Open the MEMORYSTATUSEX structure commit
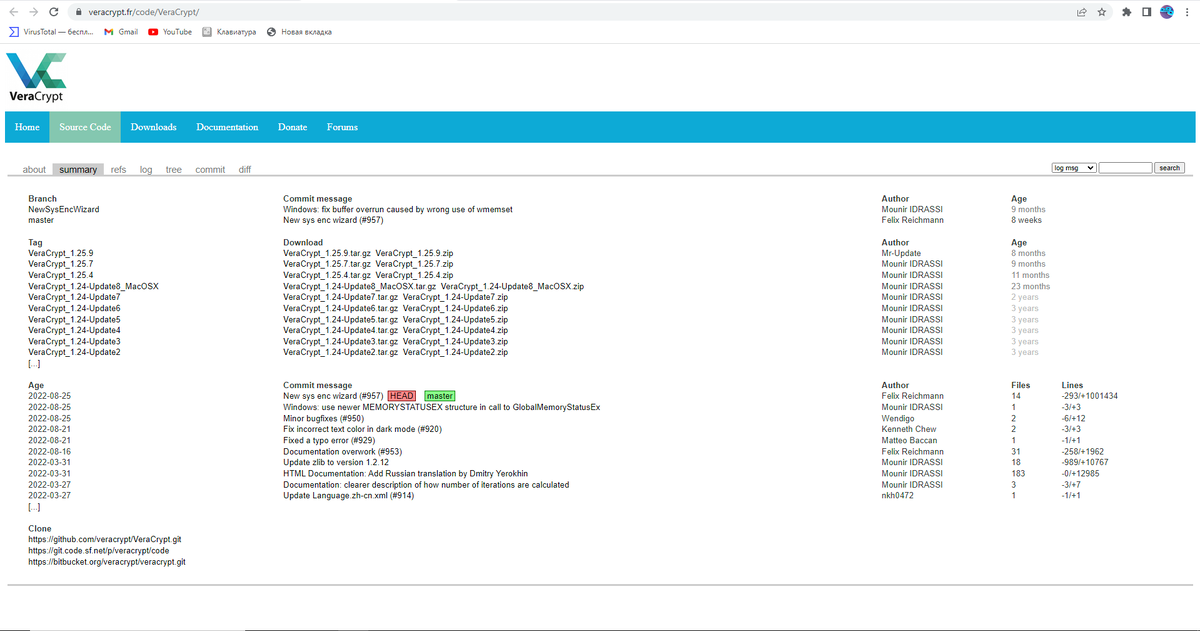 tap(442, 407)
